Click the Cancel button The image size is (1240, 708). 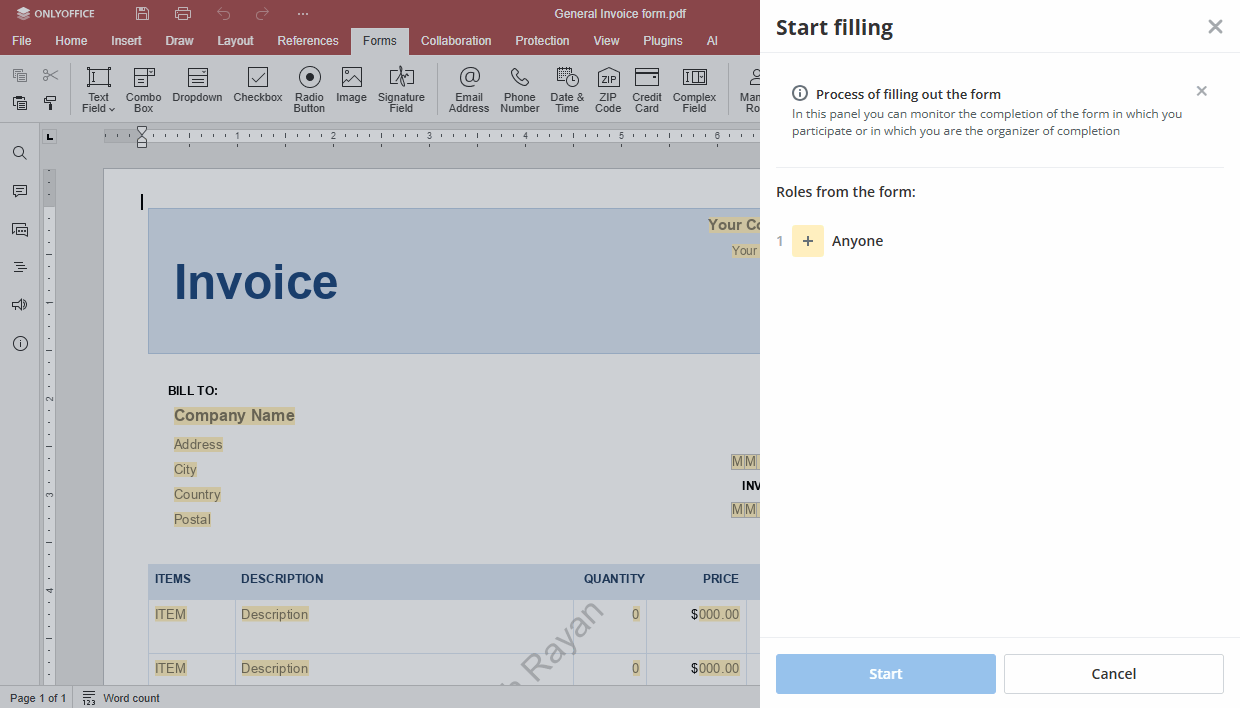[x=1113, y=674]
